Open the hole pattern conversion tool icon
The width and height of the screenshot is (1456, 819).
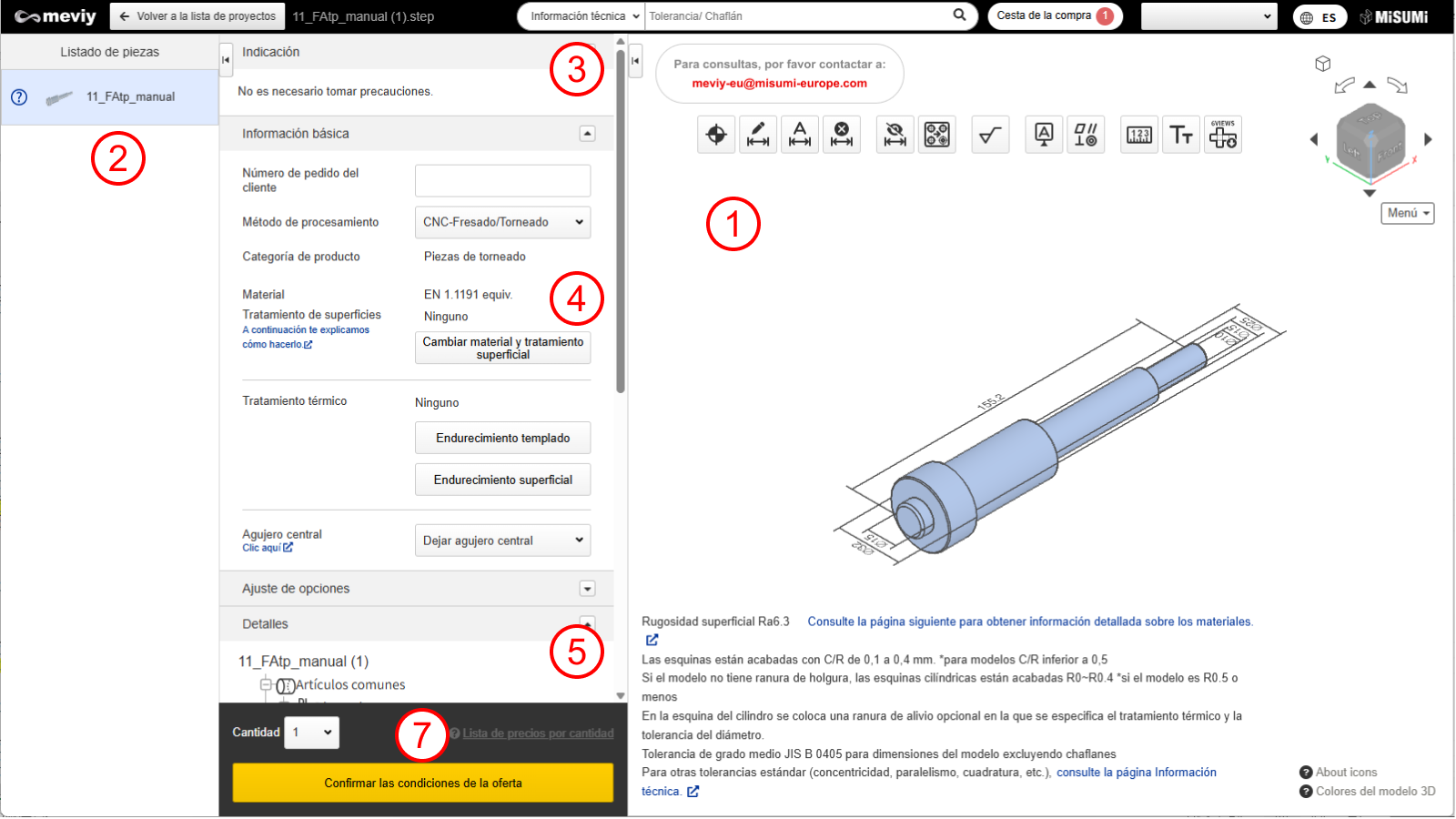[x=936, y=136]
